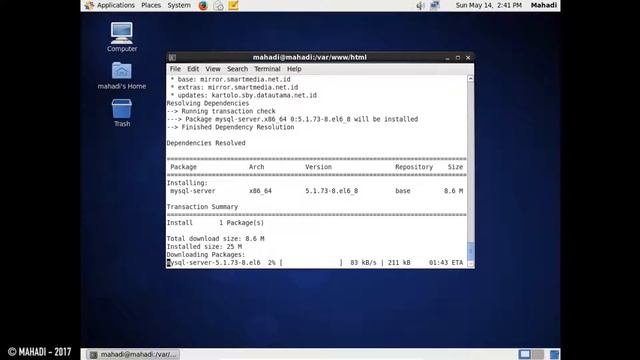640x360 pixels.
Task: Open the Terminal menu in the terminal
Action: tap(267, 69)
